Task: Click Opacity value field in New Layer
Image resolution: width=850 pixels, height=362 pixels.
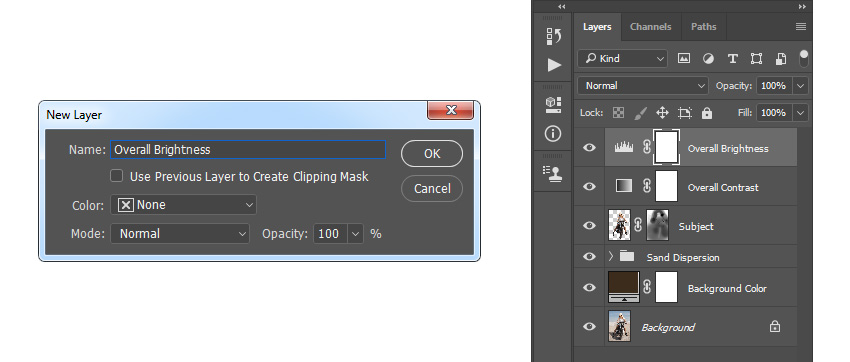Action: [x=331, y=234]
